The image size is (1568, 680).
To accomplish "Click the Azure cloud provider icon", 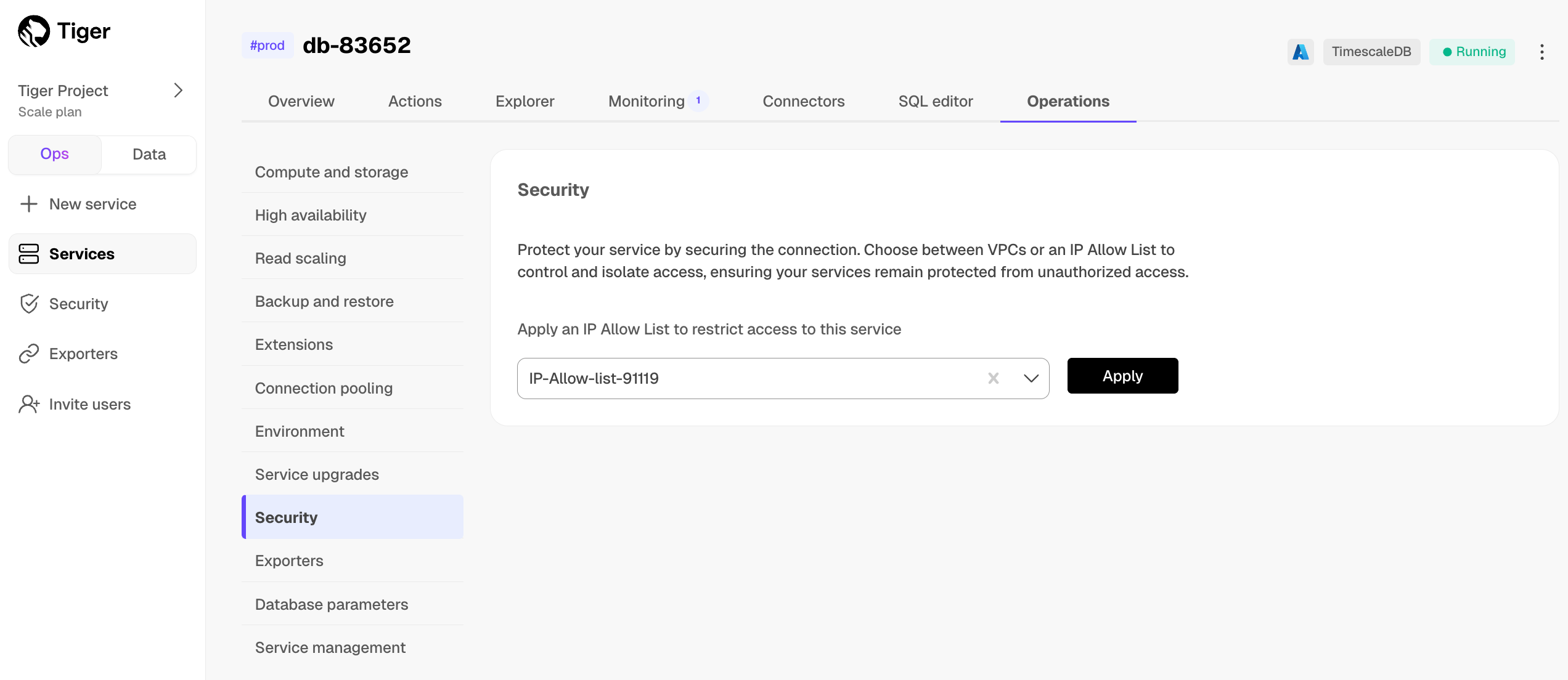I will (1301, 52).
